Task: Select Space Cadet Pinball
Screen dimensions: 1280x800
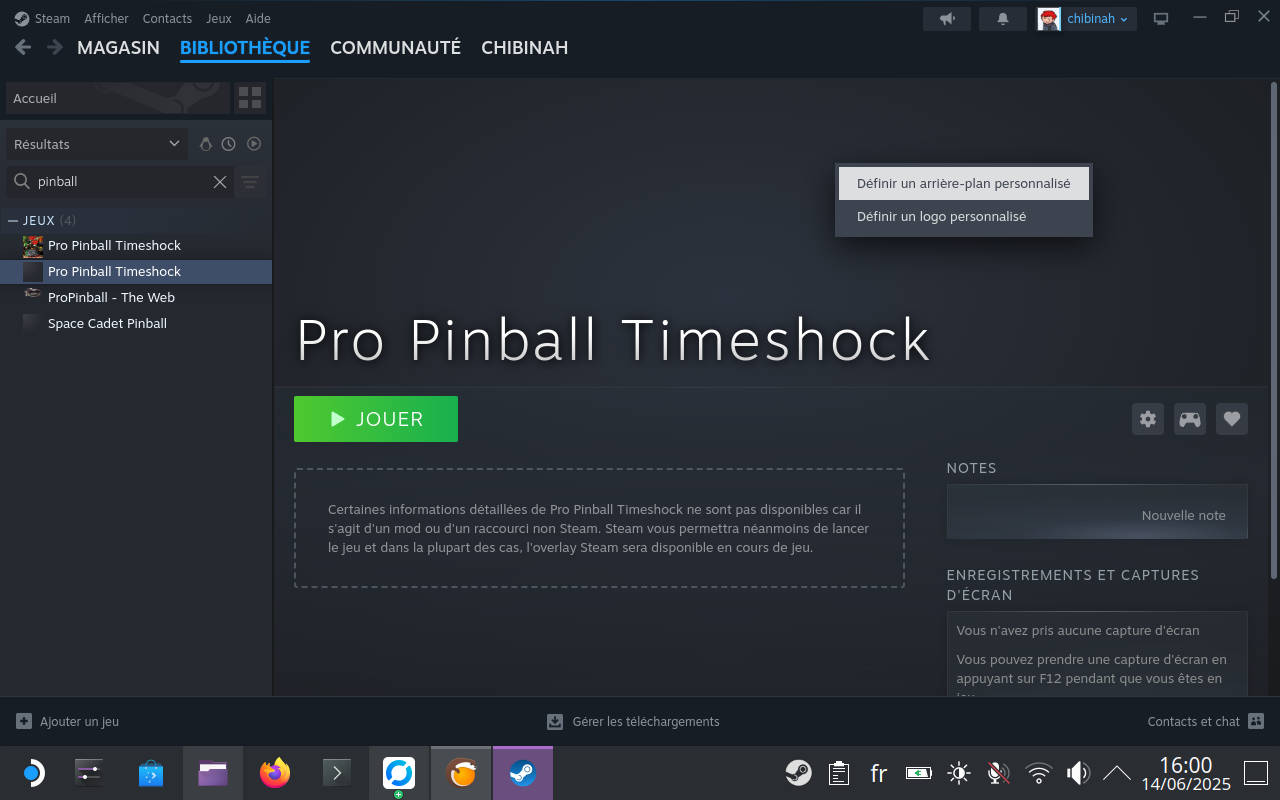Action: pos(136,323)
